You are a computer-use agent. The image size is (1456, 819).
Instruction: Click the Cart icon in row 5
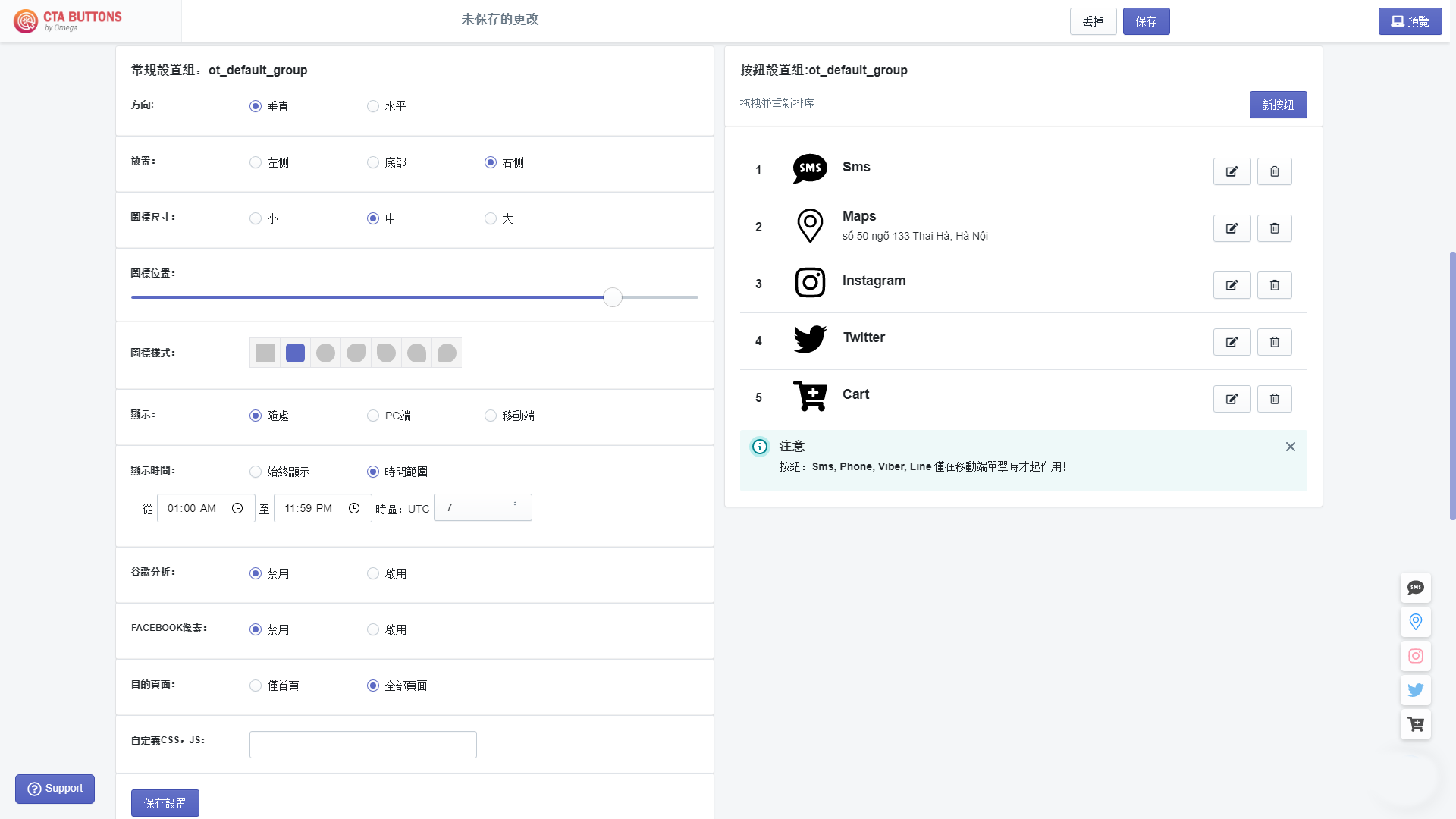[x=810, y=396]
